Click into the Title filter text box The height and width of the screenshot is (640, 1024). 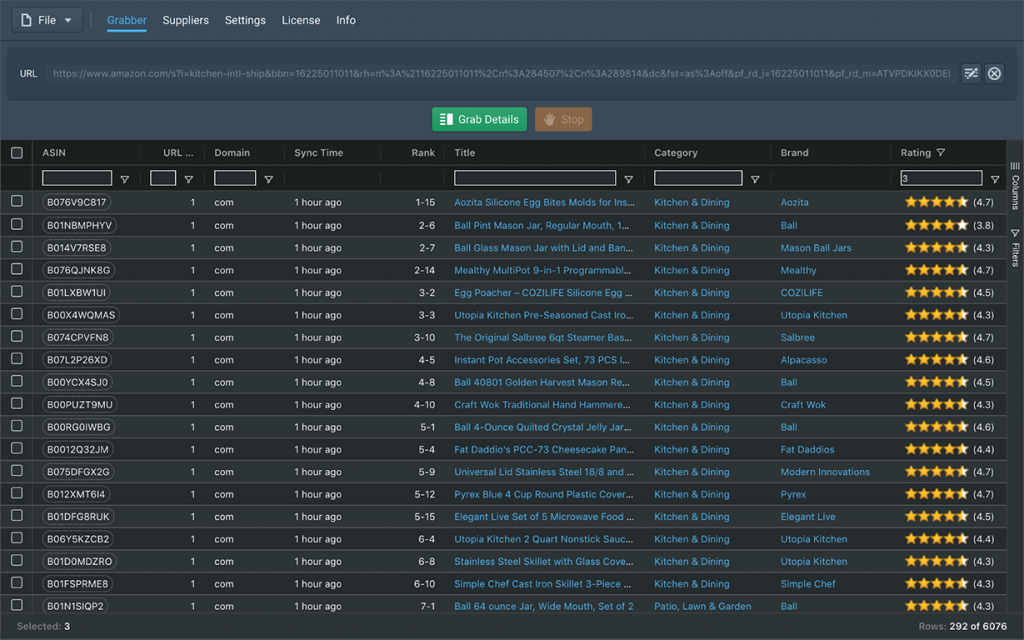tap(537, 179)
